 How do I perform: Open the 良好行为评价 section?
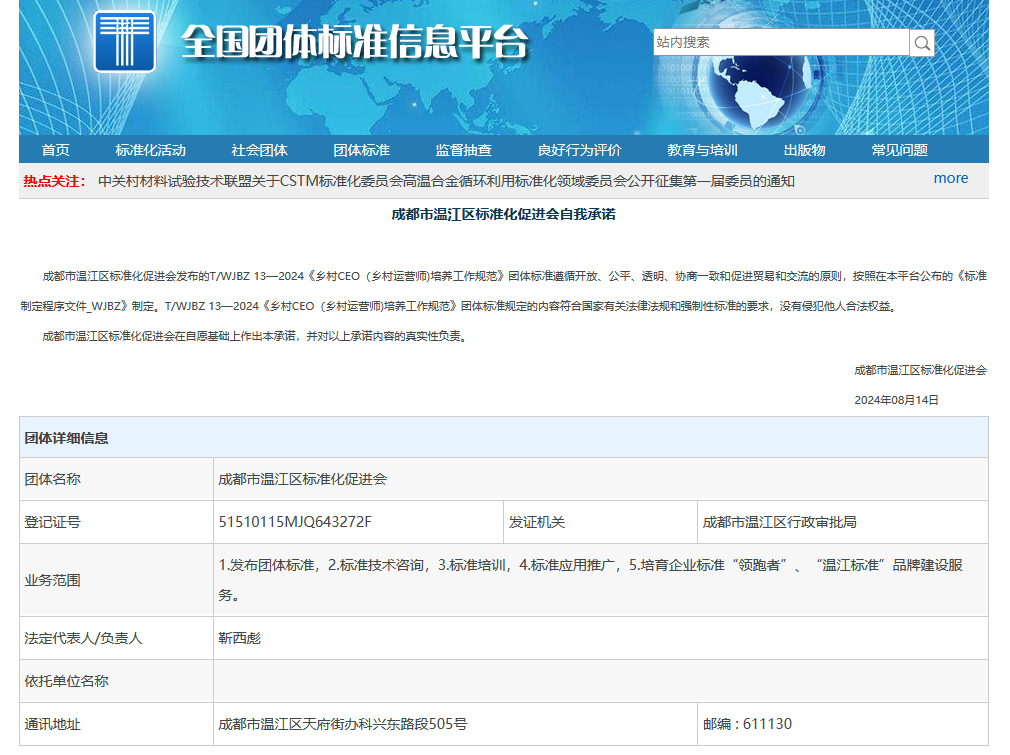click(580, 149)
